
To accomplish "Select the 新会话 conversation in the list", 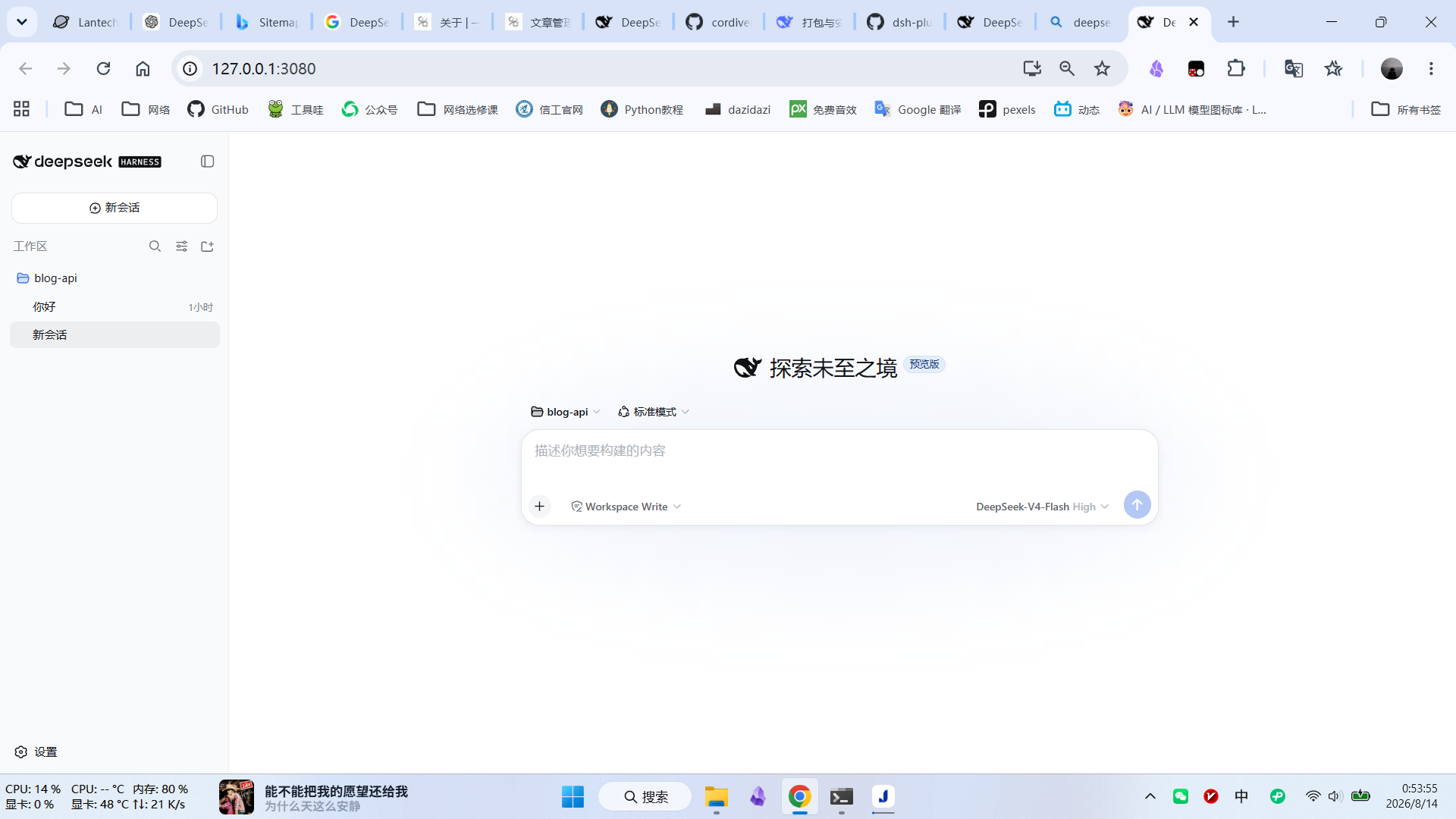I will coord(115,334).
